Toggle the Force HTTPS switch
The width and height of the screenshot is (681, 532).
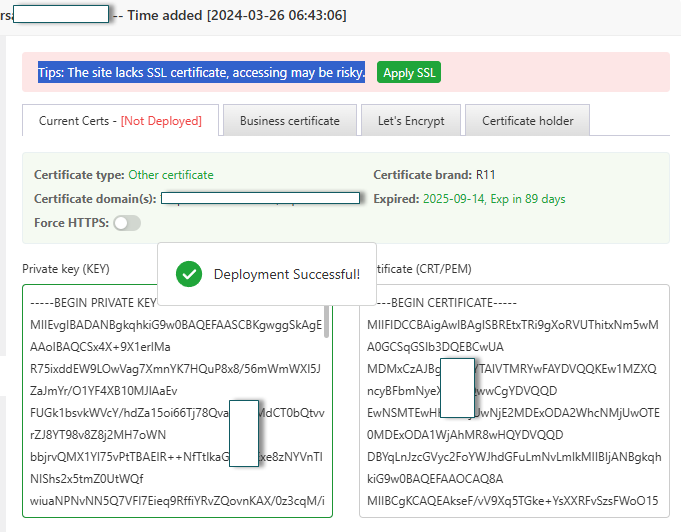[127, 223]
